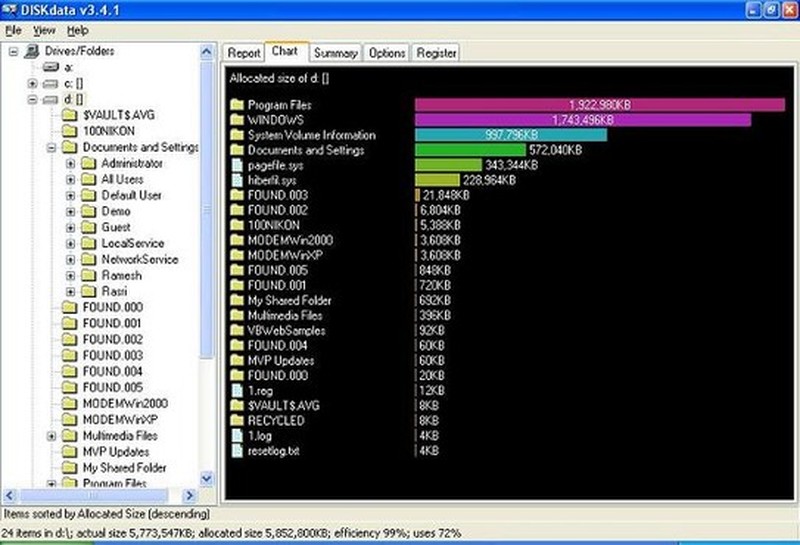Select MODEMWin2000 in the folder tree
800x545 pixels.
click(x=125, y=404)
